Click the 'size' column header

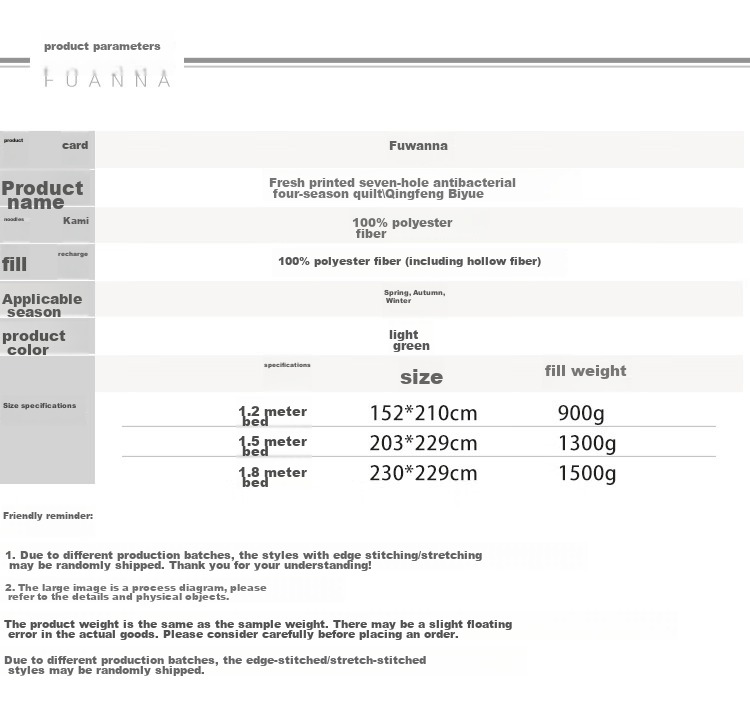(x=421, y=377)
